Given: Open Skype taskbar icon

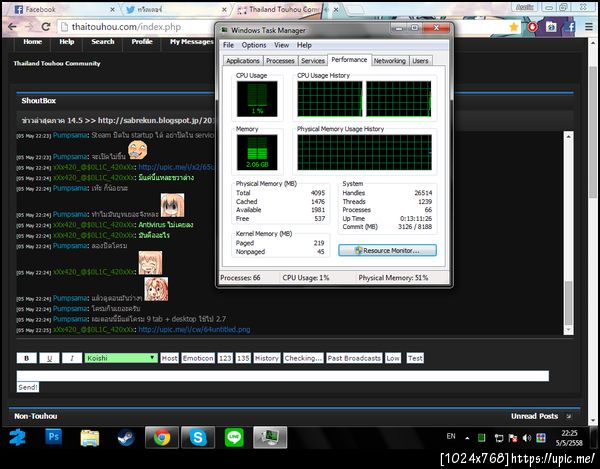Looking at the screenshot, I should tap(198, 437).
